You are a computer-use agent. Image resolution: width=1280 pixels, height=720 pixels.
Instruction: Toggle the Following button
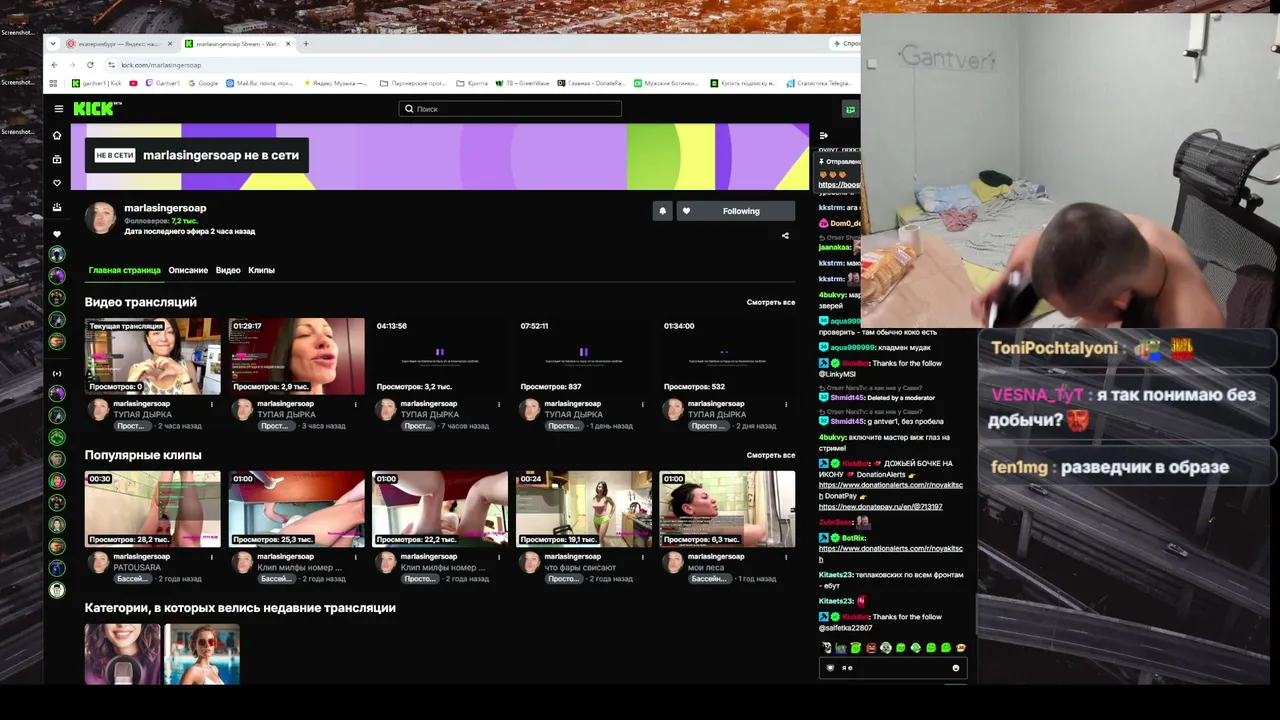[736, 211]
